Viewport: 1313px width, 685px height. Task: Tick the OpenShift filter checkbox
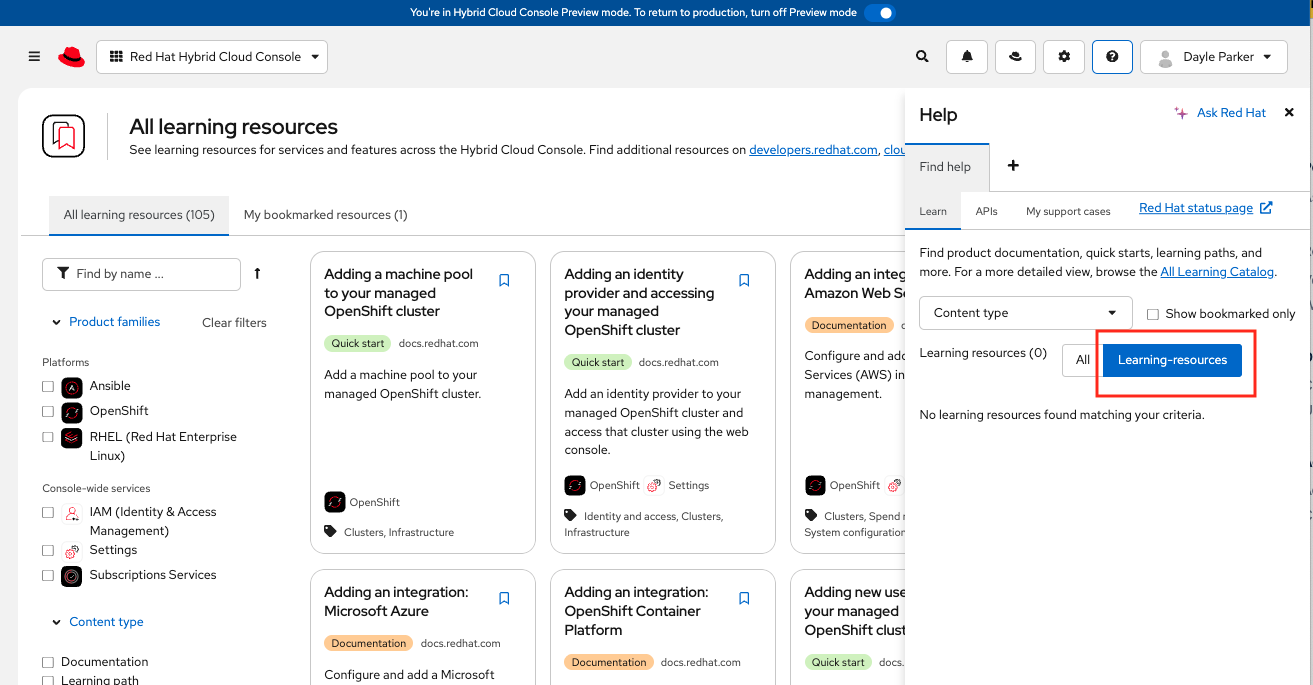point(48,411)
